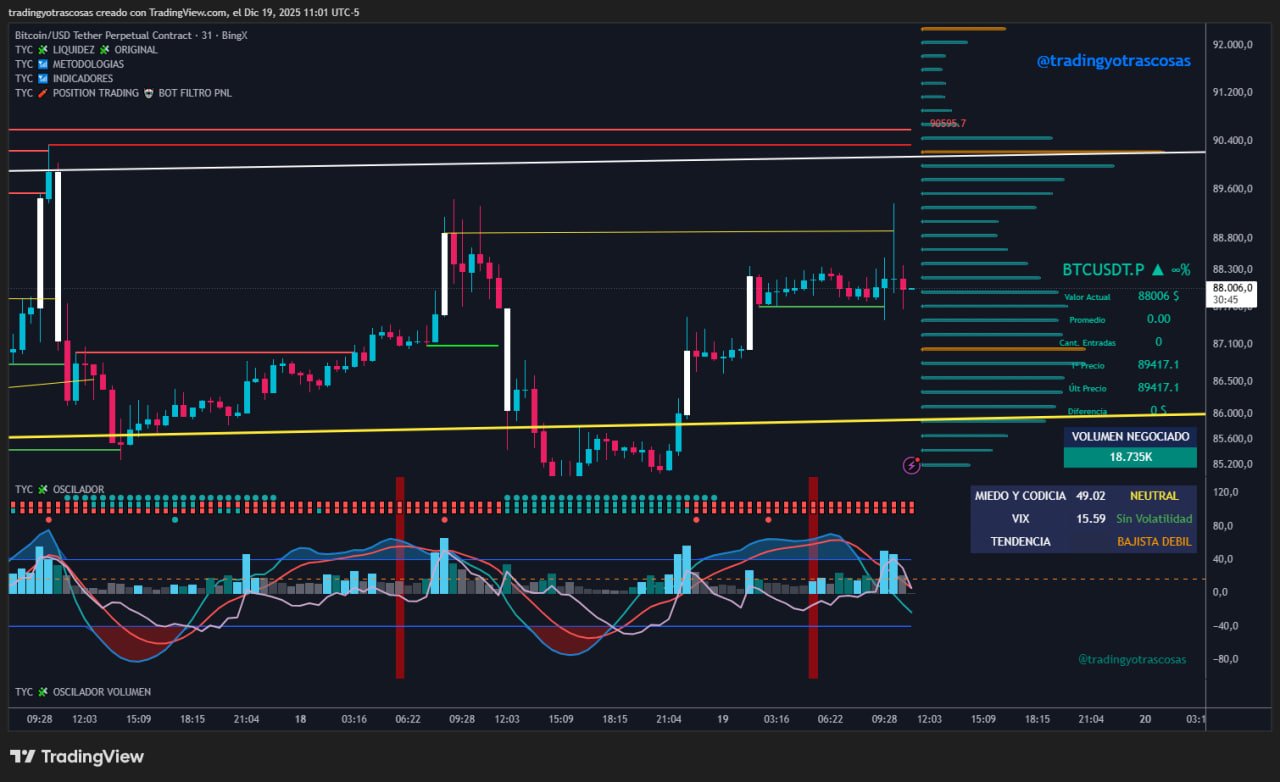Image resolution: width=1280 pixels, height=782 pixels.
Task: Click the TENDENCIA label
Action: pos(1020,542)
